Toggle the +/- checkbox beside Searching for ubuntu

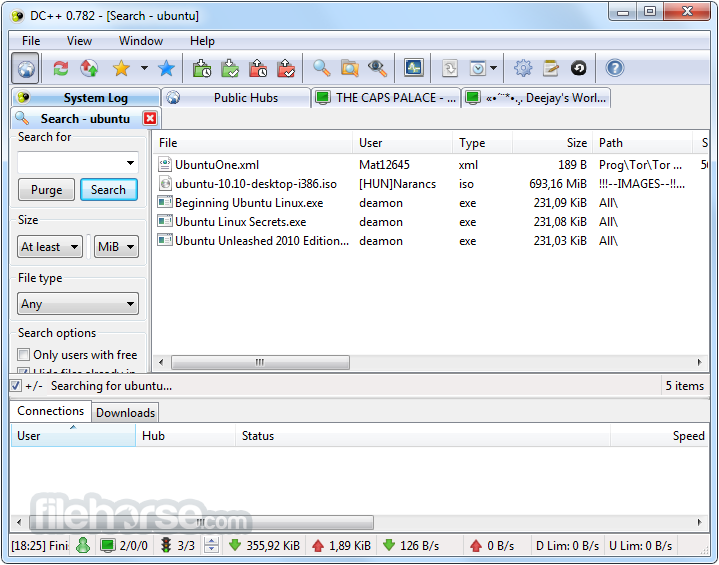(x=16, y=385)
